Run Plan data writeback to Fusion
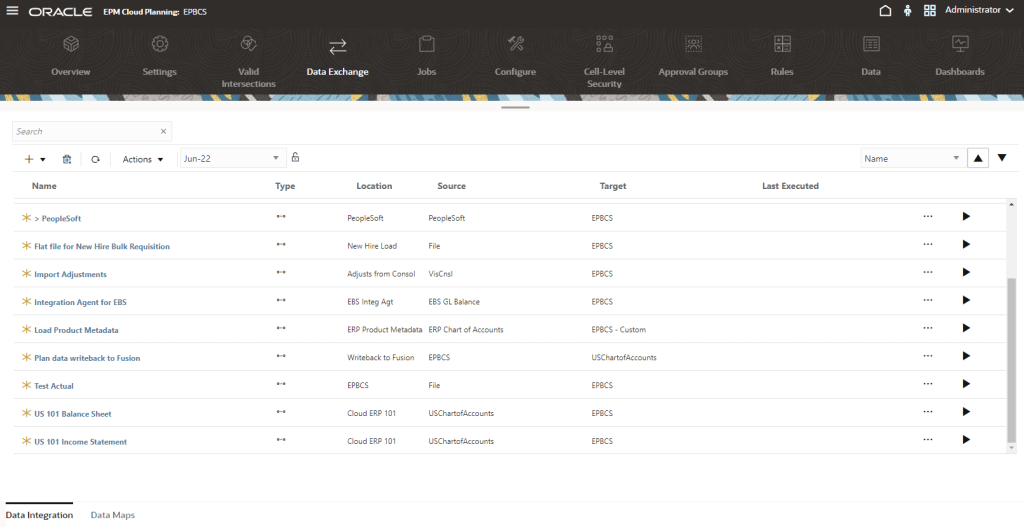Image resolution: width=1036 pixels, height=532 pixels. (x=966, y=356)
